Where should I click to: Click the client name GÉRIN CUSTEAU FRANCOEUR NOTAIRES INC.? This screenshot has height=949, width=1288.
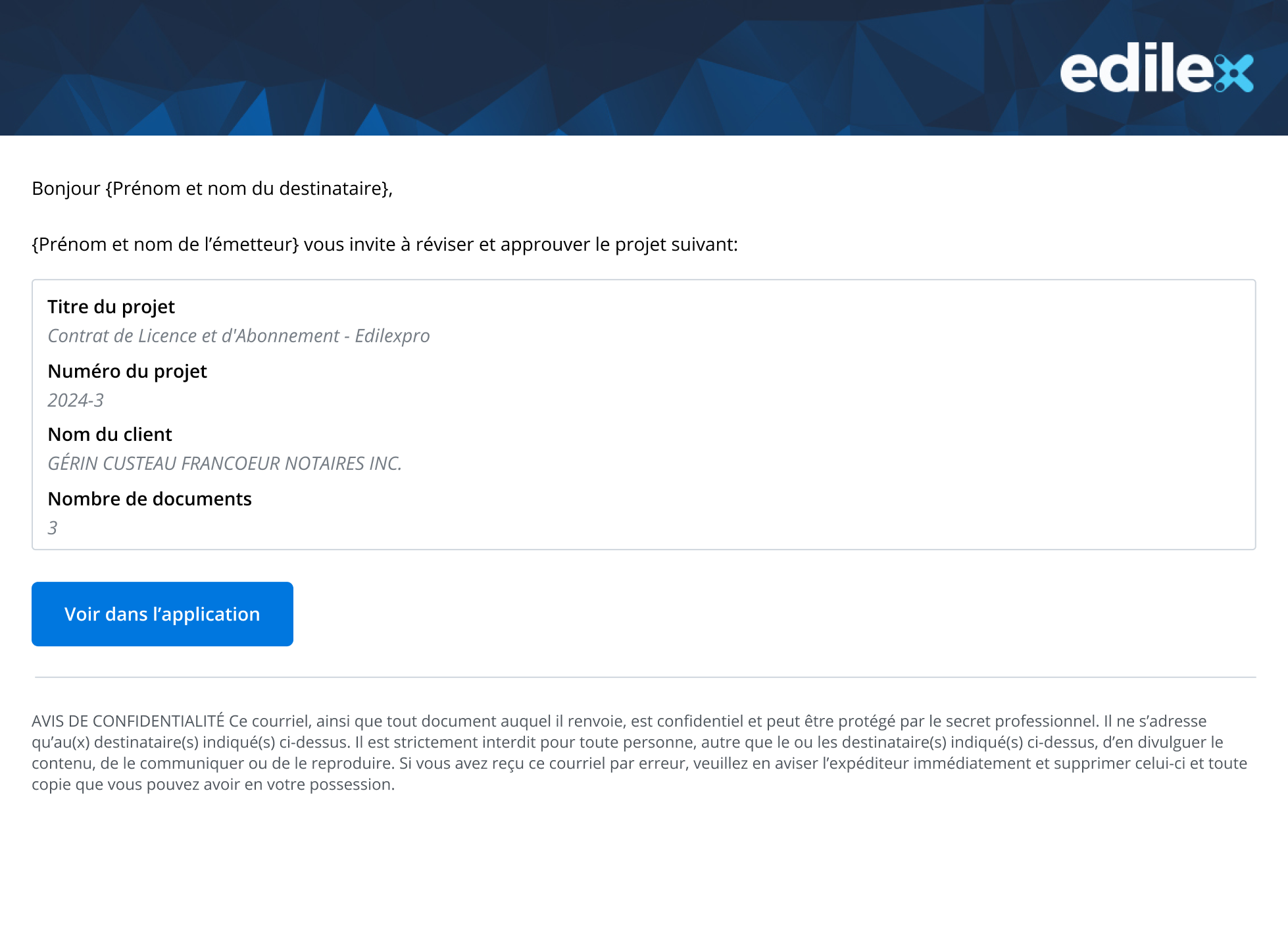pyautogui.click(x=224, y=463)
